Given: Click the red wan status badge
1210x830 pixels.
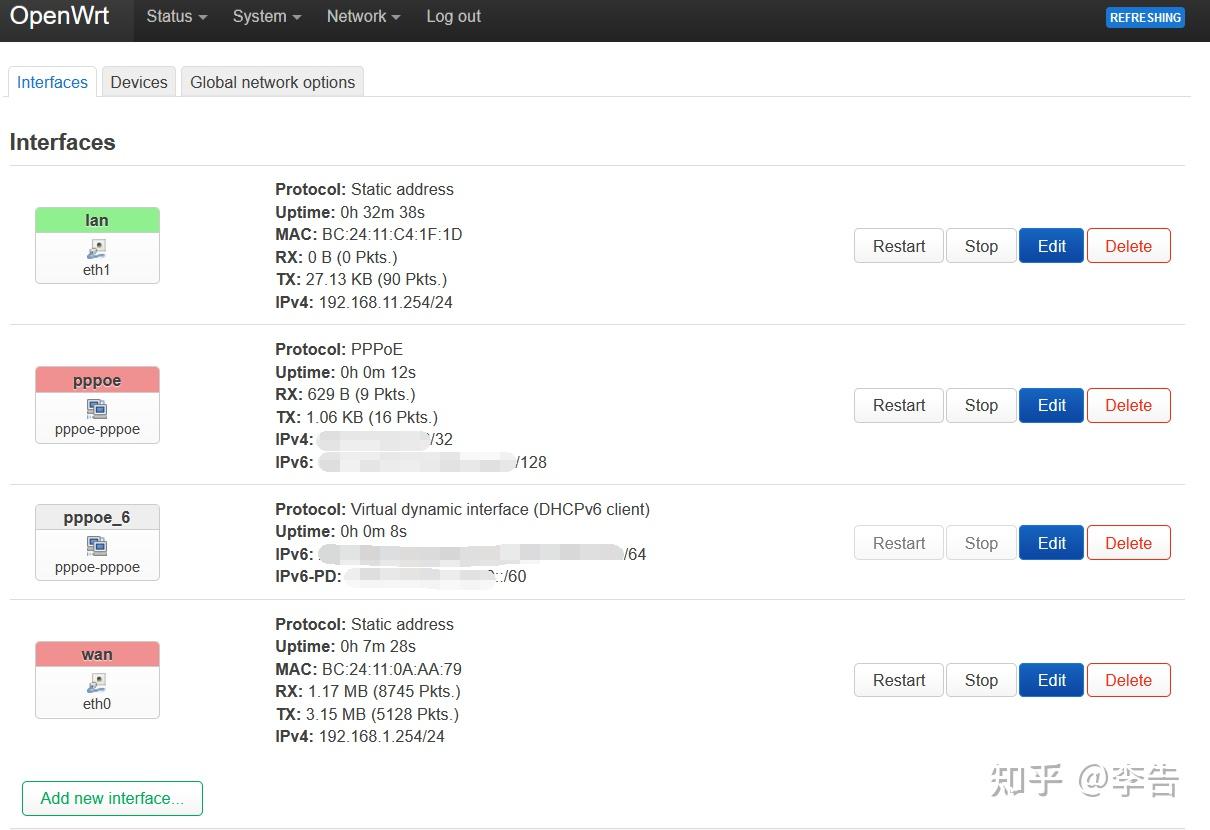Looking at the screenshot, I should (96, 654).
